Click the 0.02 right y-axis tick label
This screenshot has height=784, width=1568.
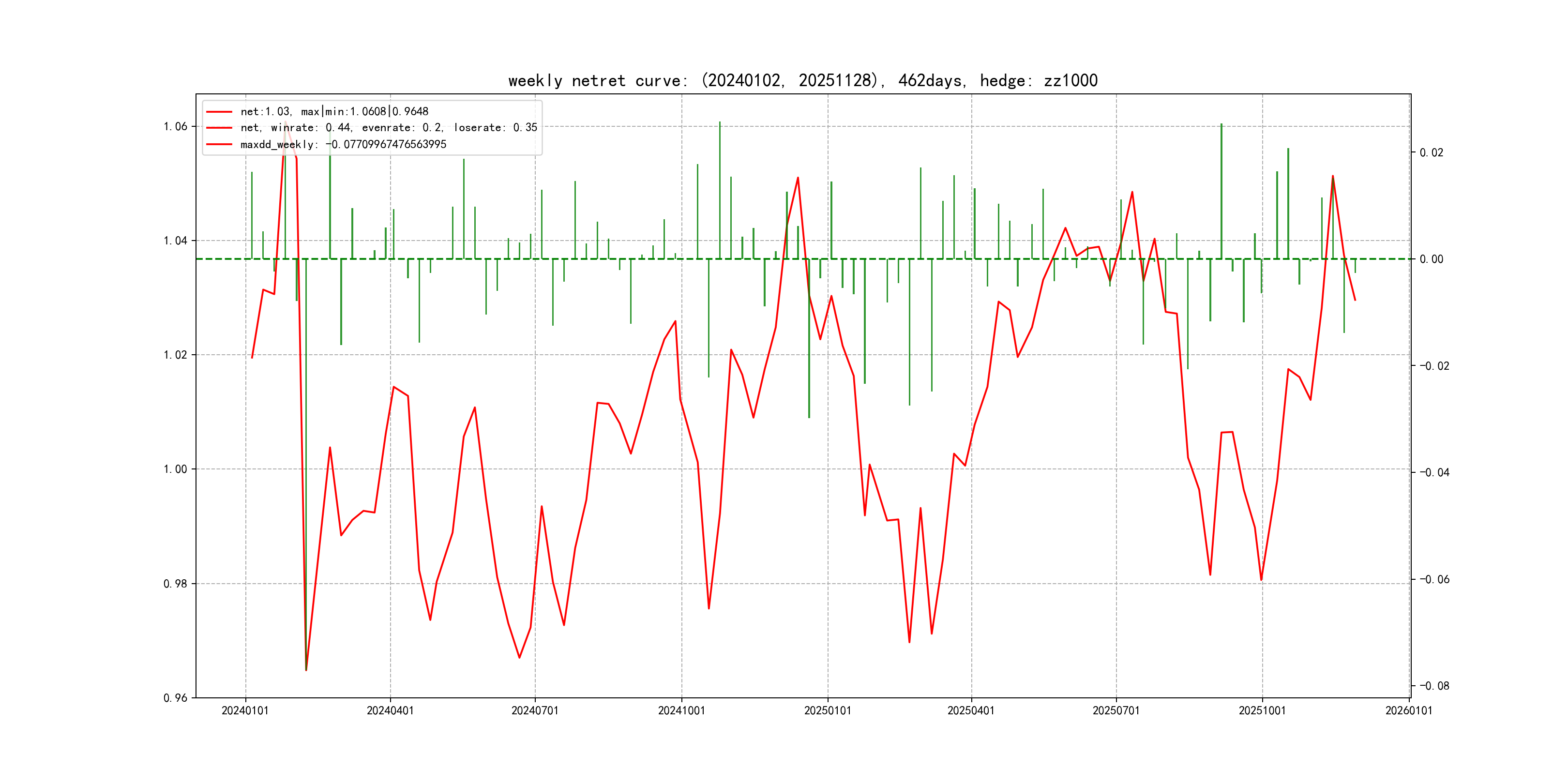pyautogui.click(x=1431, y=153)
